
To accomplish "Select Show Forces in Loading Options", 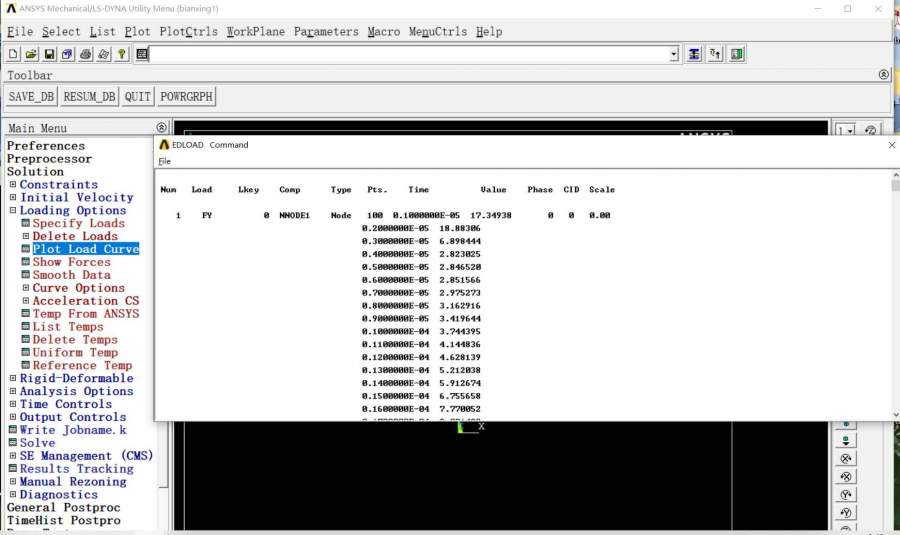I will pos(71,262).
